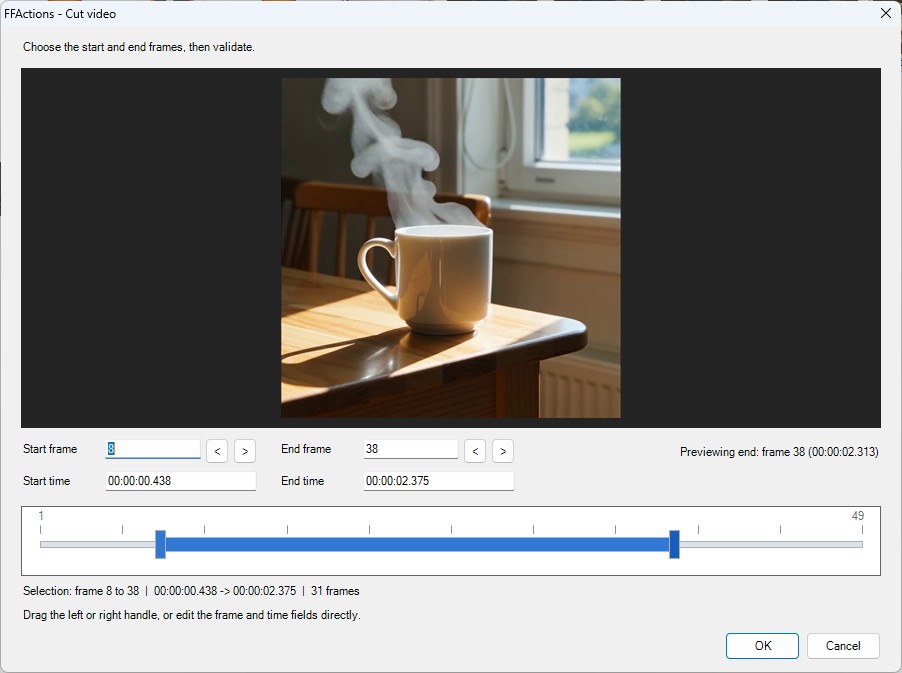Click the 'Start time' label
The image size is (902, 673).
(x=47, y=481)
